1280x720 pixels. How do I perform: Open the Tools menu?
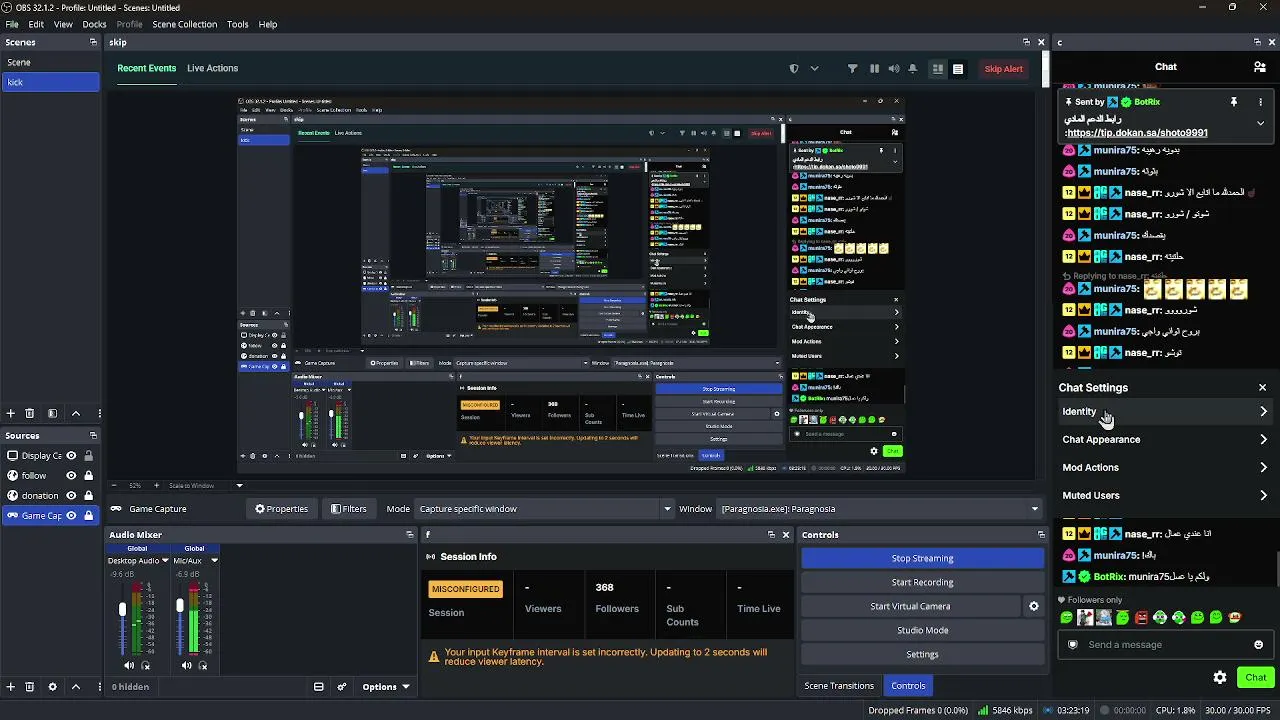pyautogui.click(x=238, y=24)
